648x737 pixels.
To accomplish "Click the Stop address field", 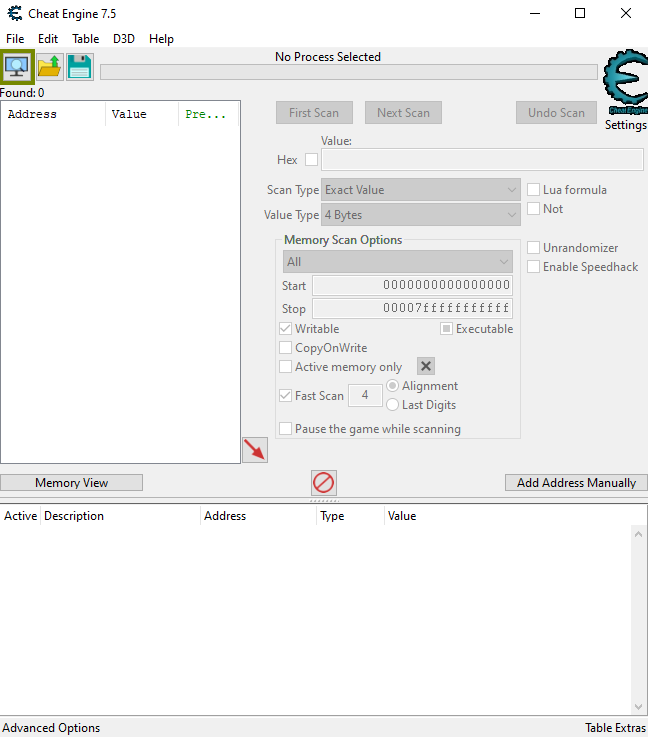I will point(413,308).
